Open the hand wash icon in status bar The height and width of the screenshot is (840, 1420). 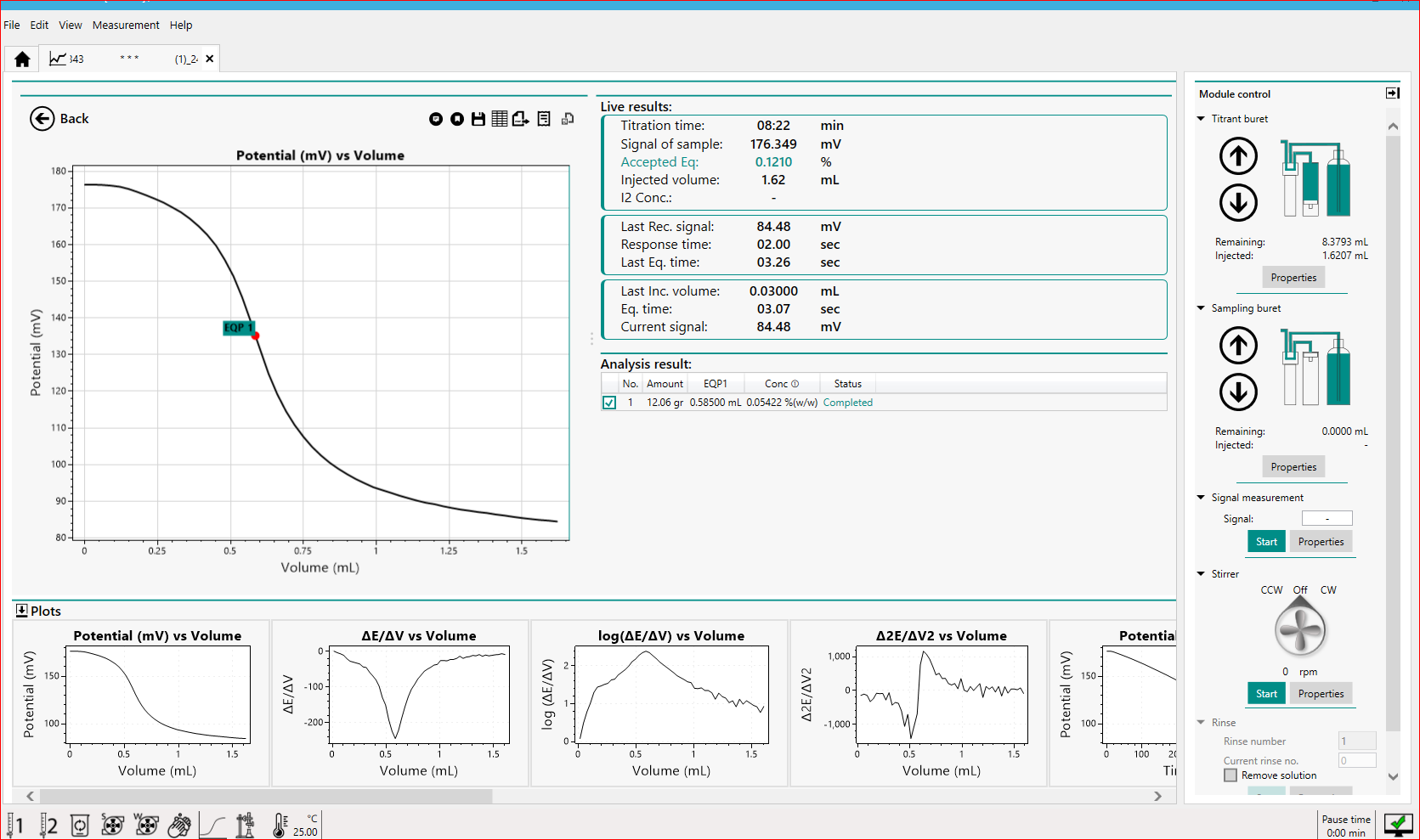coord(179,825)
